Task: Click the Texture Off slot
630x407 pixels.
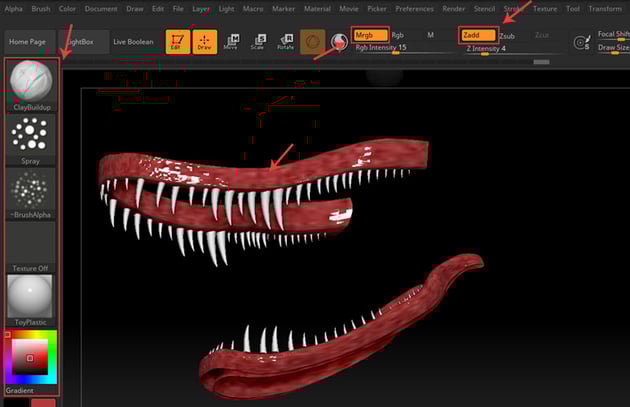Action: point(32,244)
